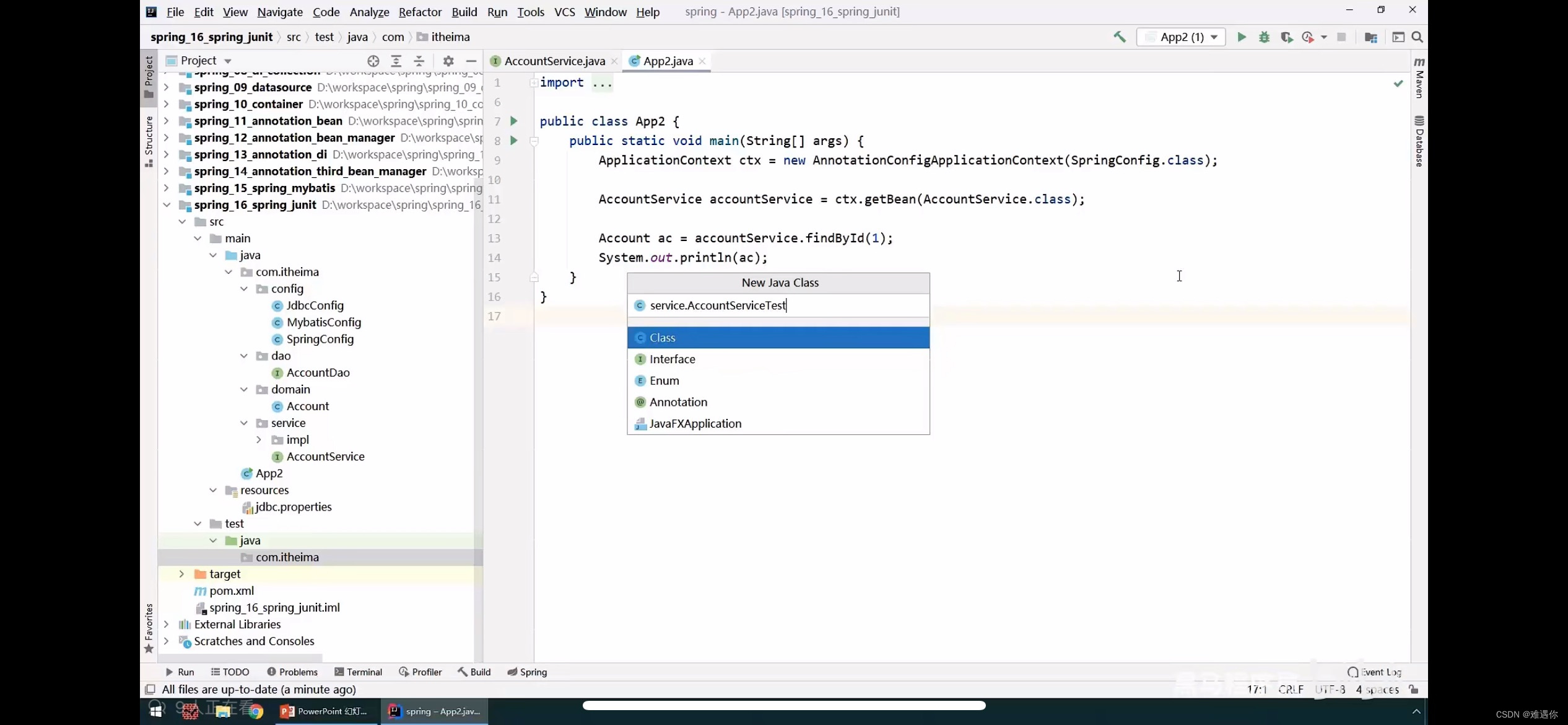Collapse the config package node
This screenshot has width=1568, height=725.
(244, 289)
